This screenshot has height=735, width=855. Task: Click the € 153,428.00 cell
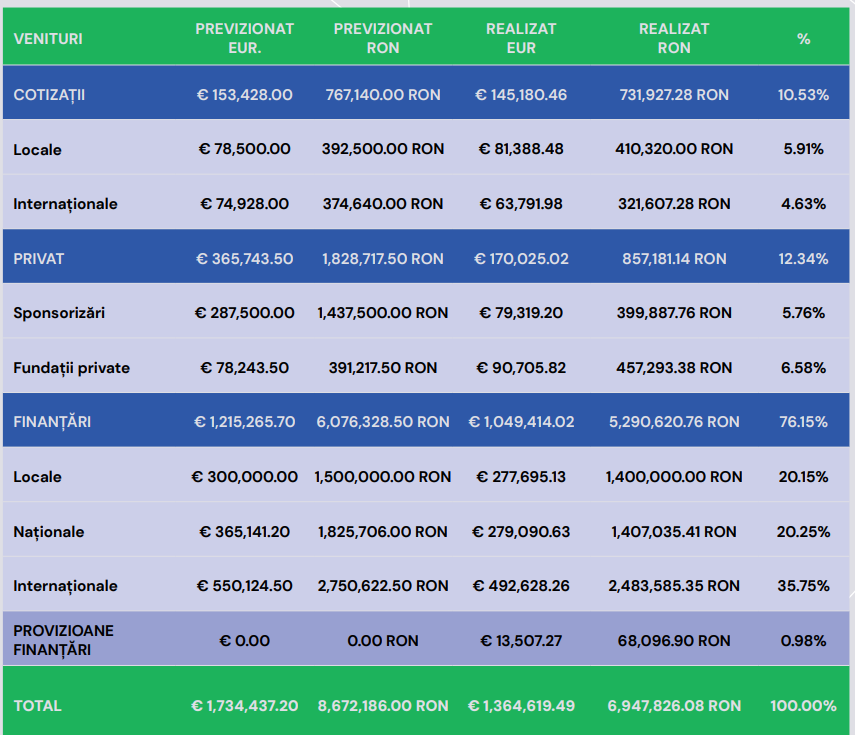click(245, 94)
